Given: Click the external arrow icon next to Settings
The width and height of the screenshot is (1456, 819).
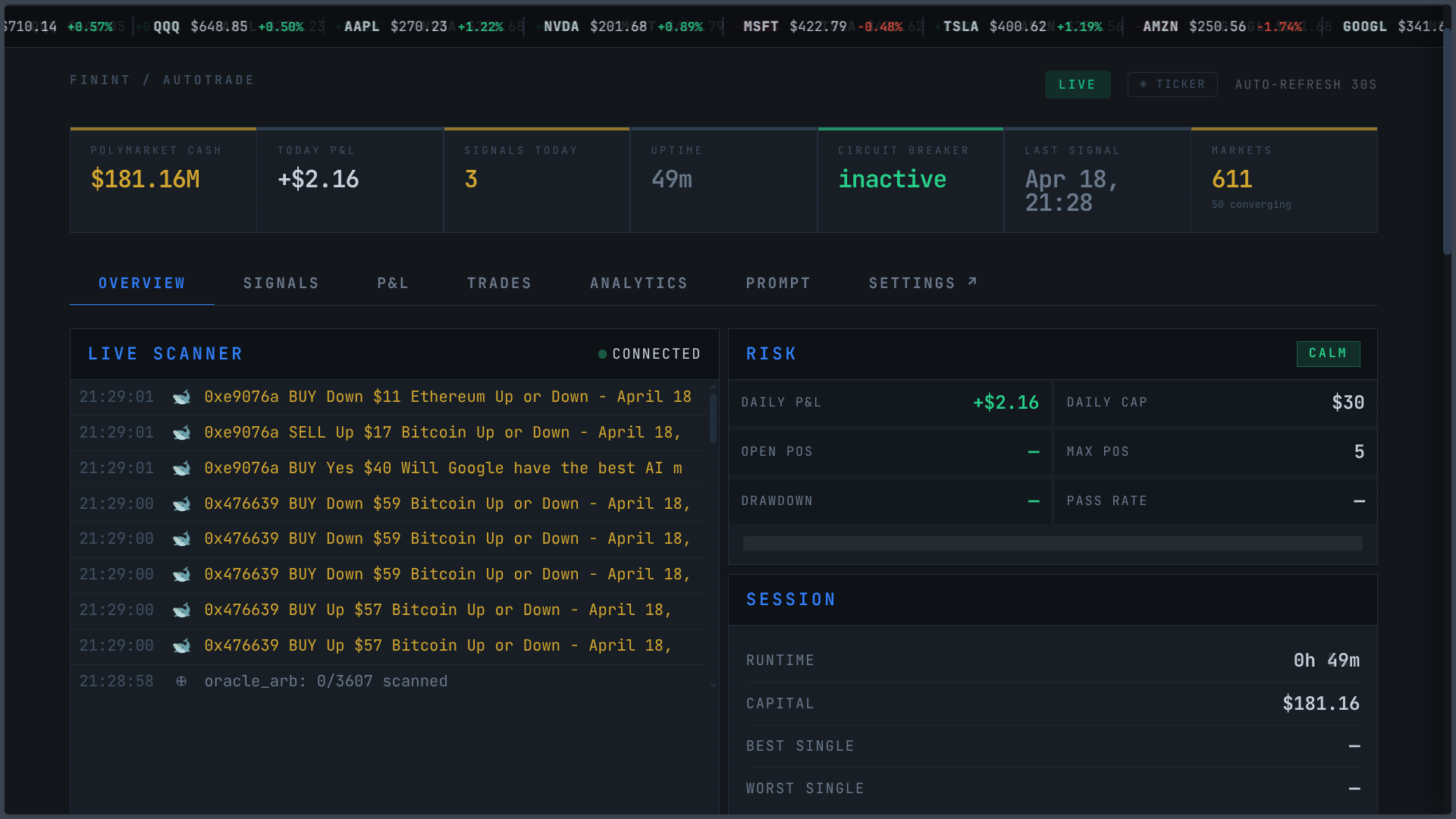Looking at the screenshot, I should [x=972, y=282].
